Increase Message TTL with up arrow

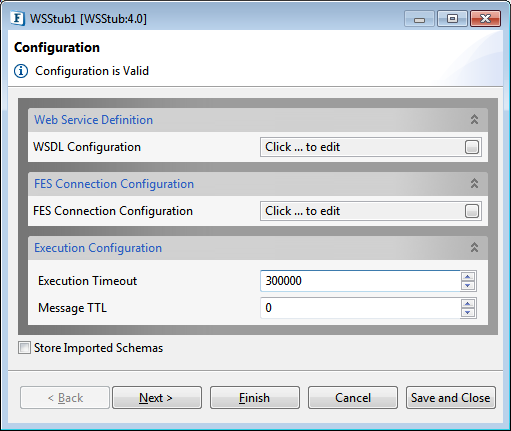[468, 303]
